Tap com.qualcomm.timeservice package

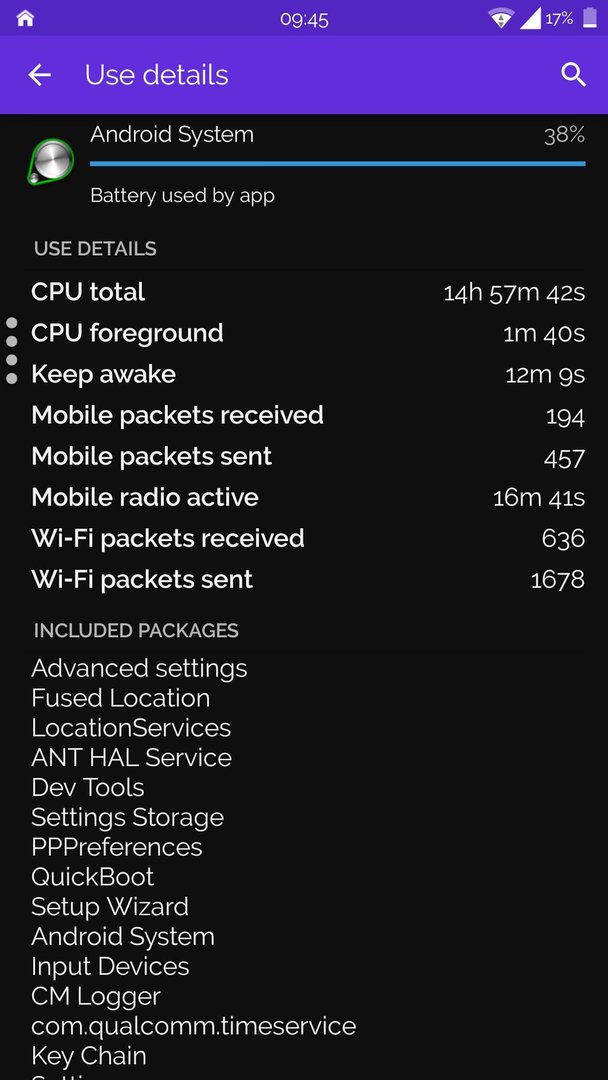coord(193,1026)
